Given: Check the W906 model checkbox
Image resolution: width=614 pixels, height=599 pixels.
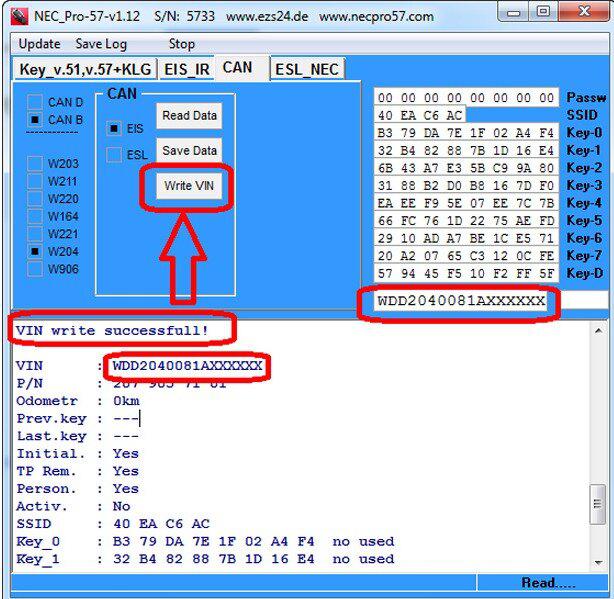Looking at the screenshot, I should 35,269.
